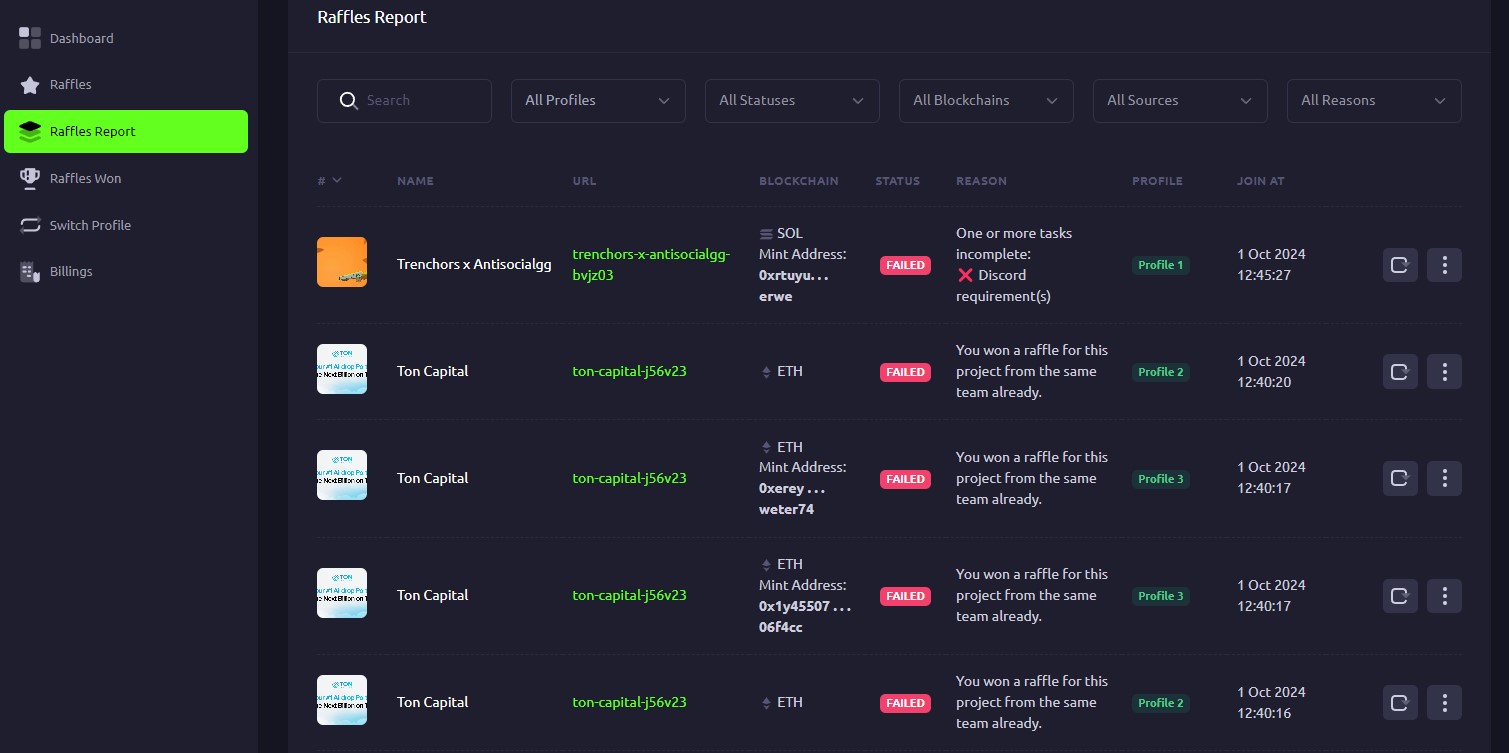Viewport: 1509px width, 753px height.
Task: Expand the All Blockchains dropdown
Action: [x=986, y=101]
